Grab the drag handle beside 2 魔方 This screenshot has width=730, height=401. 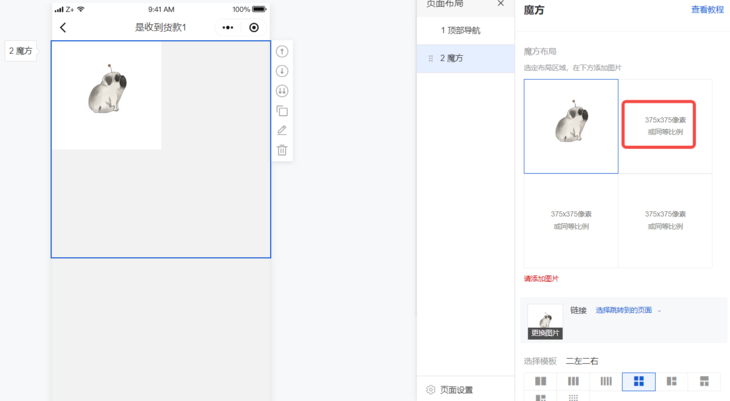[x=431, y=58]
